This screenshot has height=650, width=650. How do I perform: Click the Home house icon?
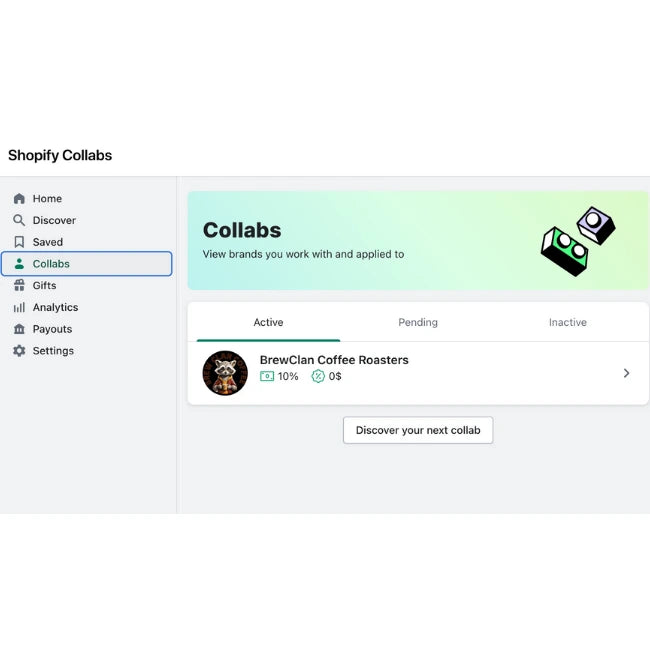(19, 199)
